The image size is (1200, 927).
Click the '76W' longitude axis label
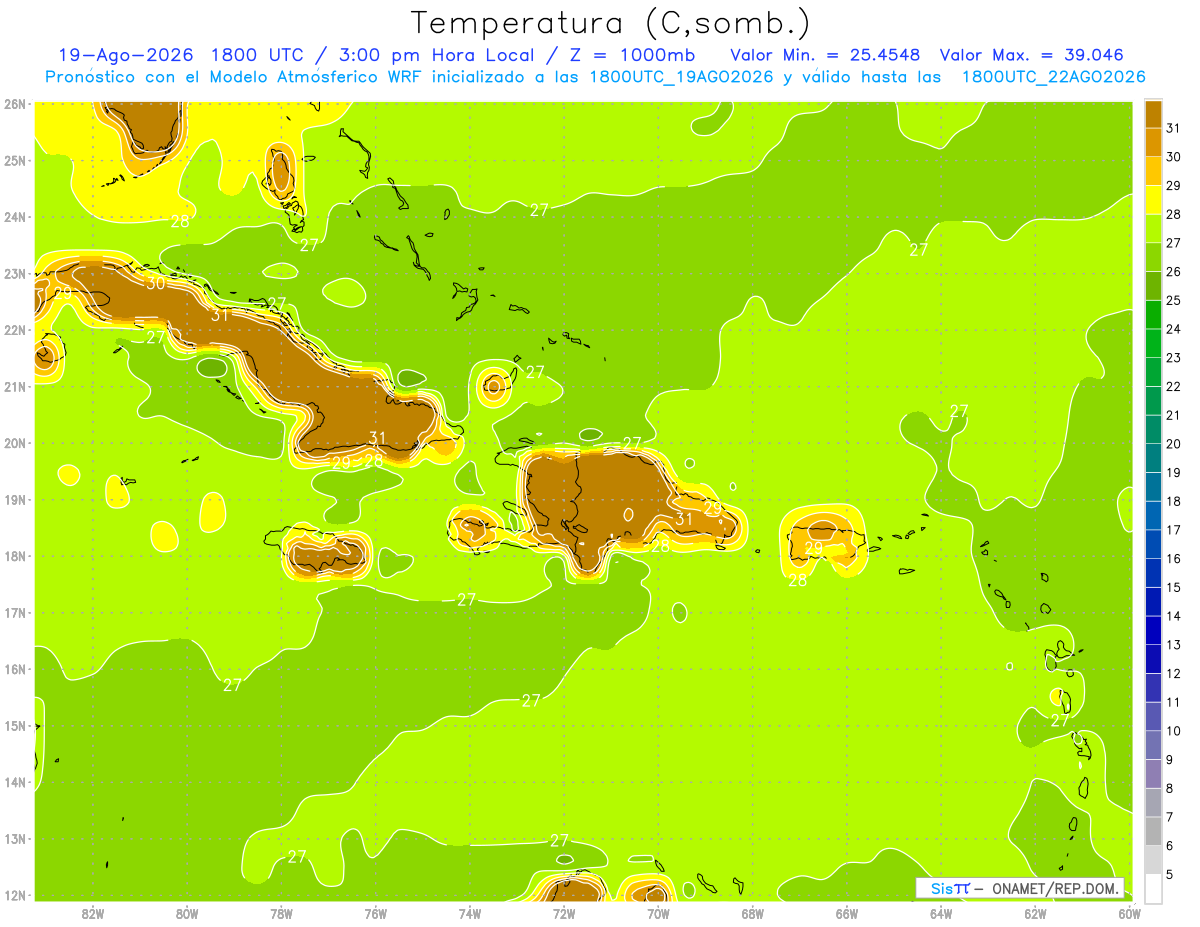[376, 913]
